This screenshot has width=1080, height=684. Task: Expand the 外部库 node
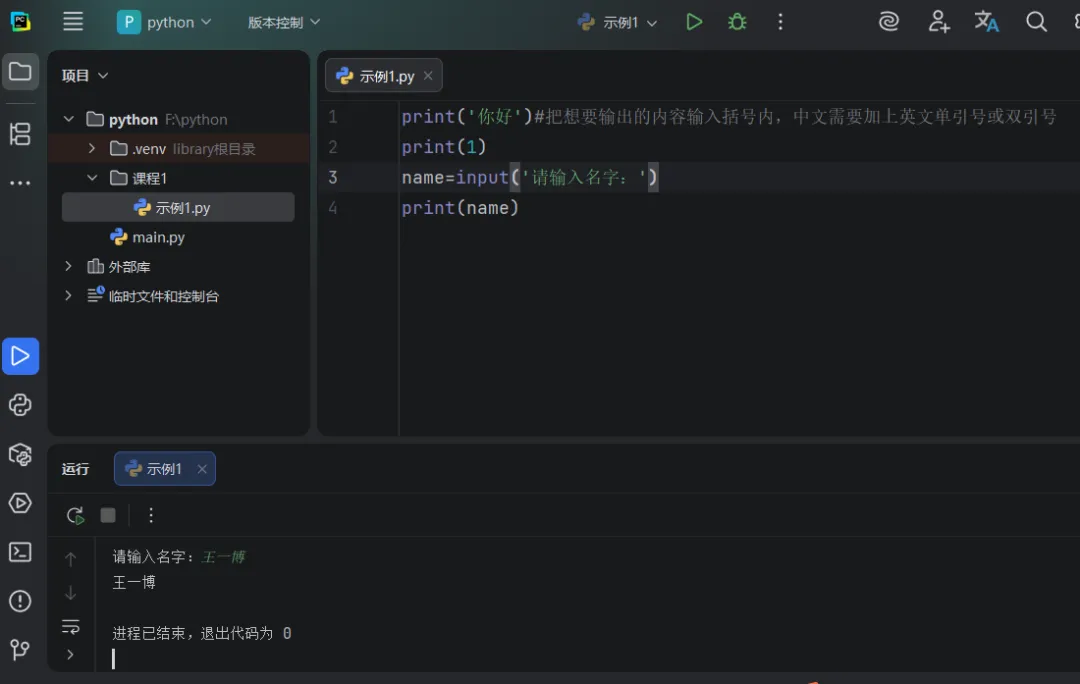pos(68,266)
